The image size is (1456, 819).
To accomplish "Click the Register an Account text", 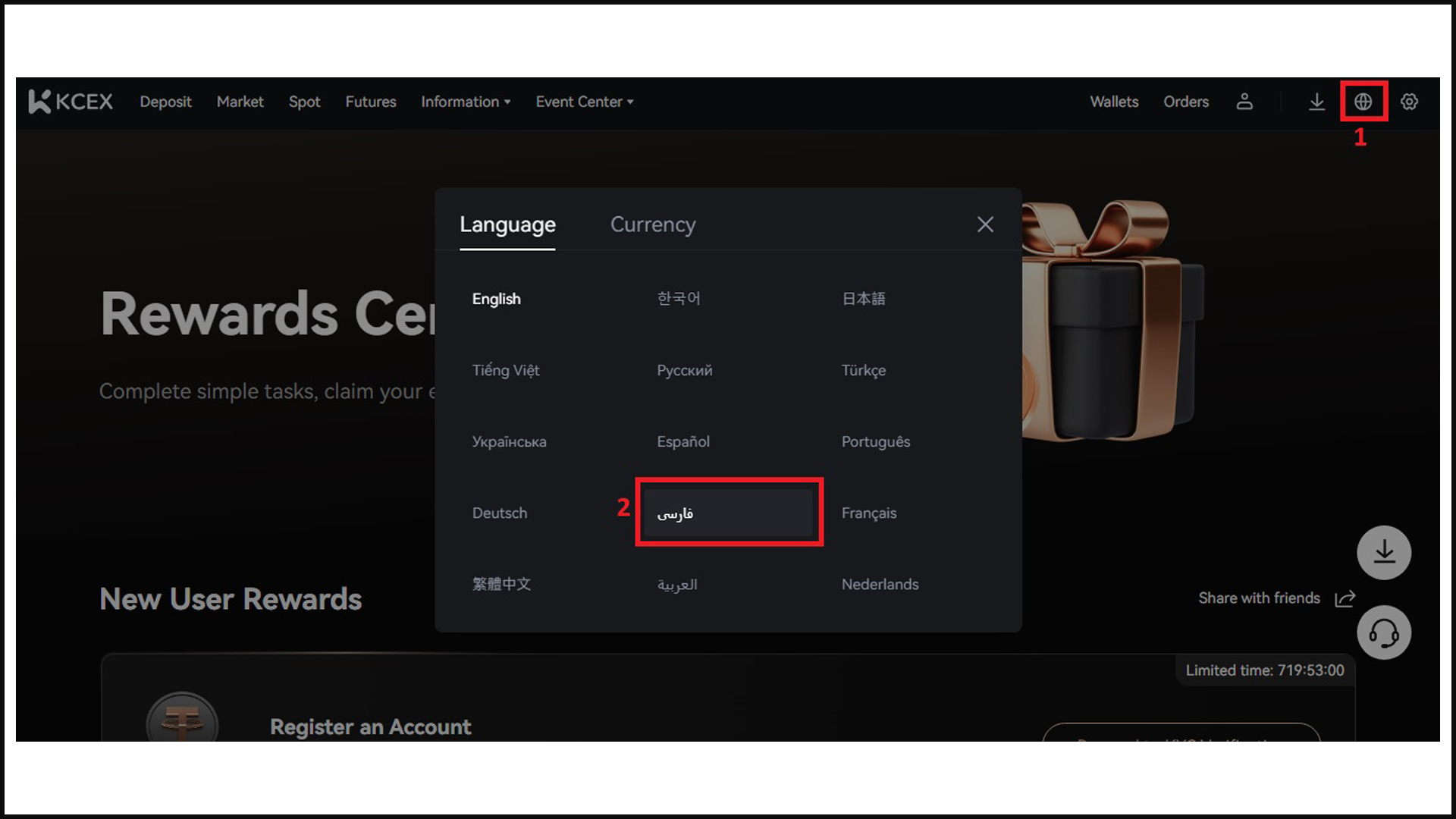I will click(x=370, y=726).
